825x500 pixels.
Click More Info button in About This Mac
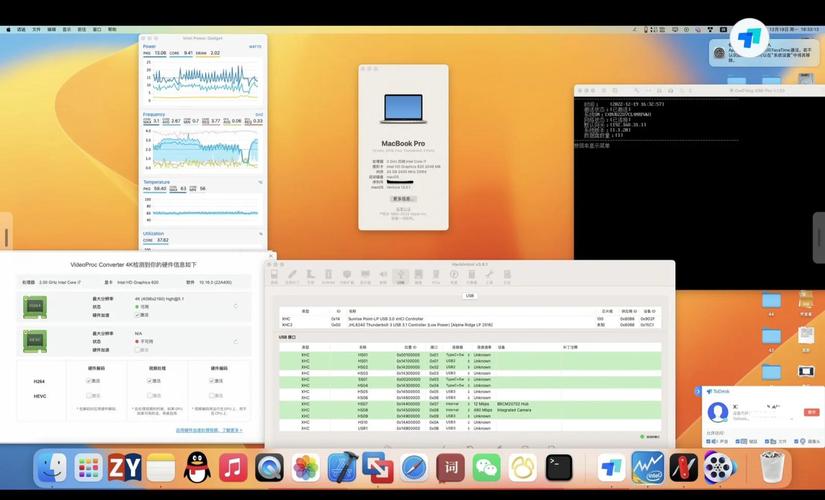[403, 198]
